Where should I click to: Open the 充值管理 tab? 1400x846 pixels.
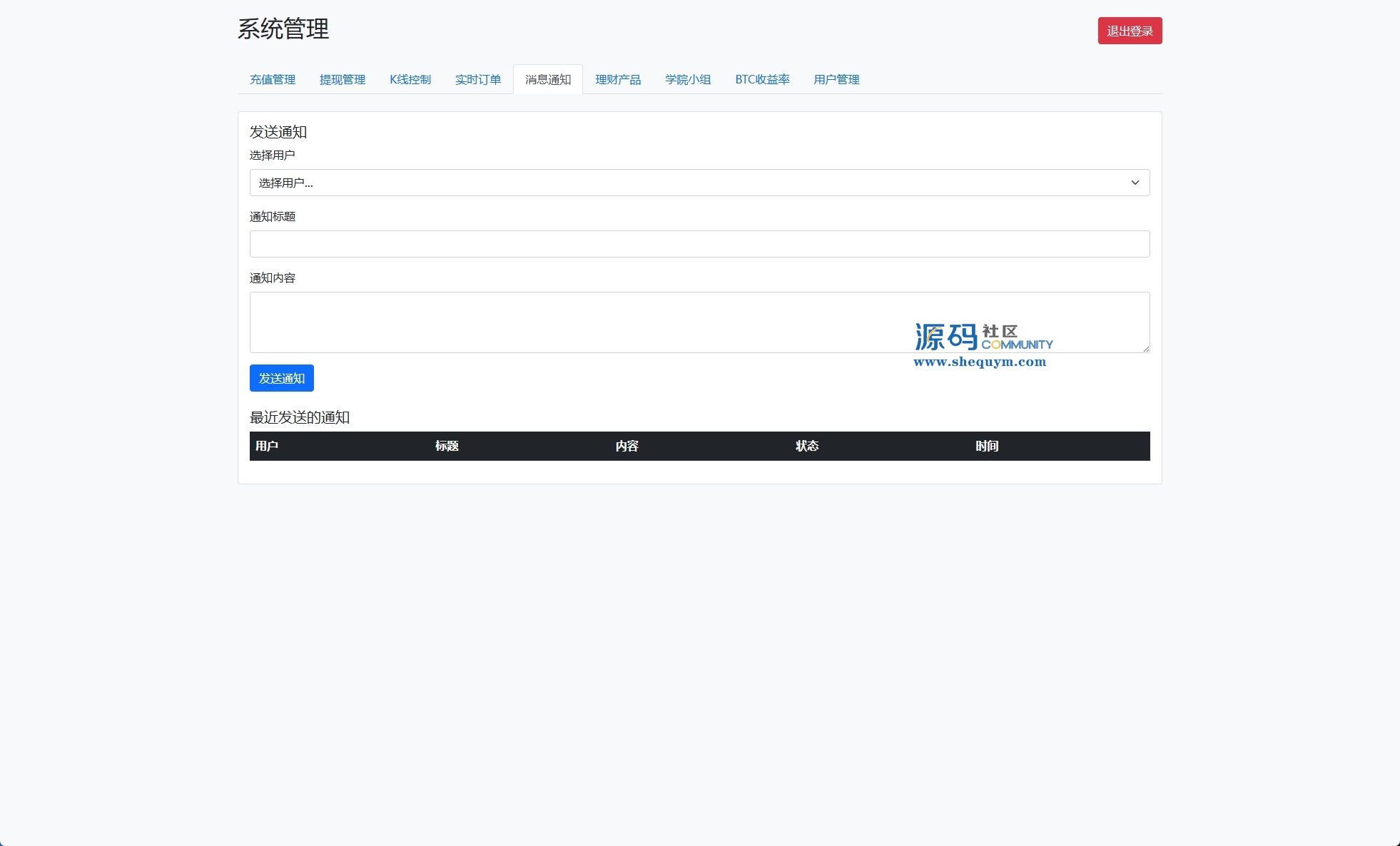pyautogui.click(x=272, y=79)
